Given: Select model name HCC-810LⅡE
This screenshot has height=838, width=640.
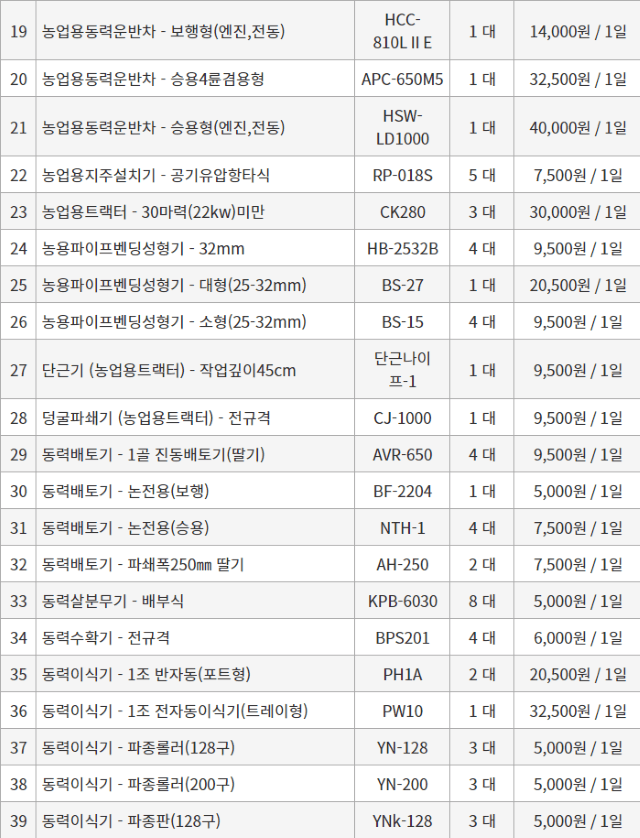Looking at the screenshot, I should click(x=402, y=31).
